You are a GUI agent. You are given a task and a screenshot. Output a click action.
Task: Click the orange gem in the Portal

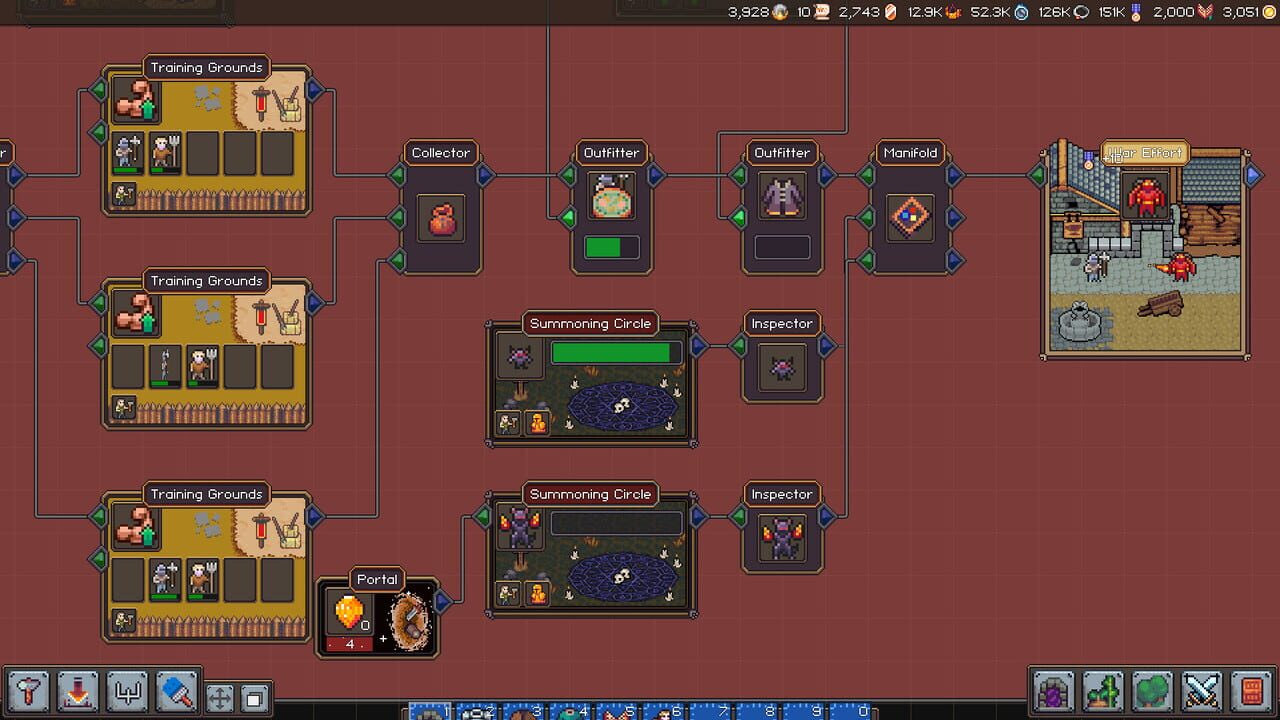tap(348, 612)
